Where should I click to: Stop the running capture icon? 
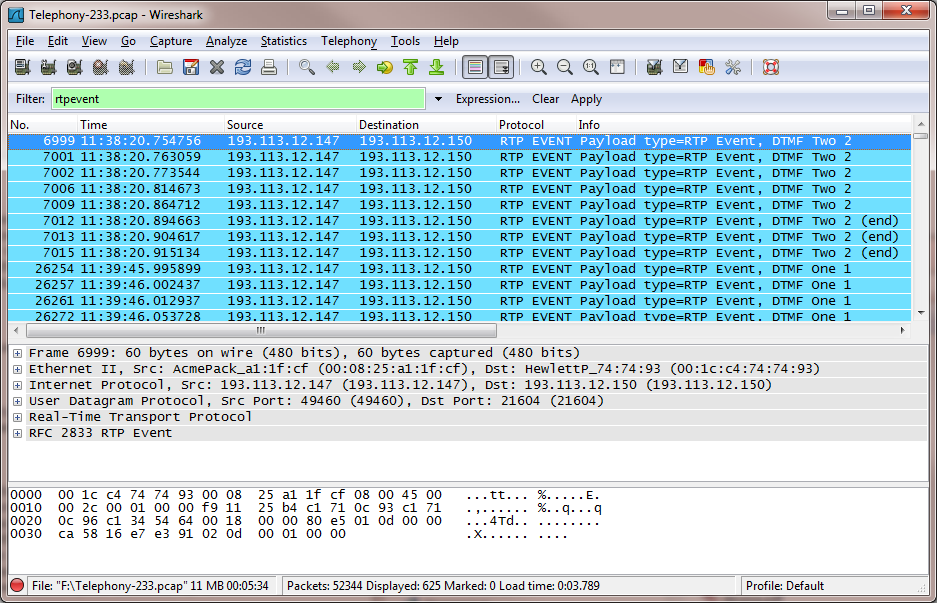(x=100, y=67)
